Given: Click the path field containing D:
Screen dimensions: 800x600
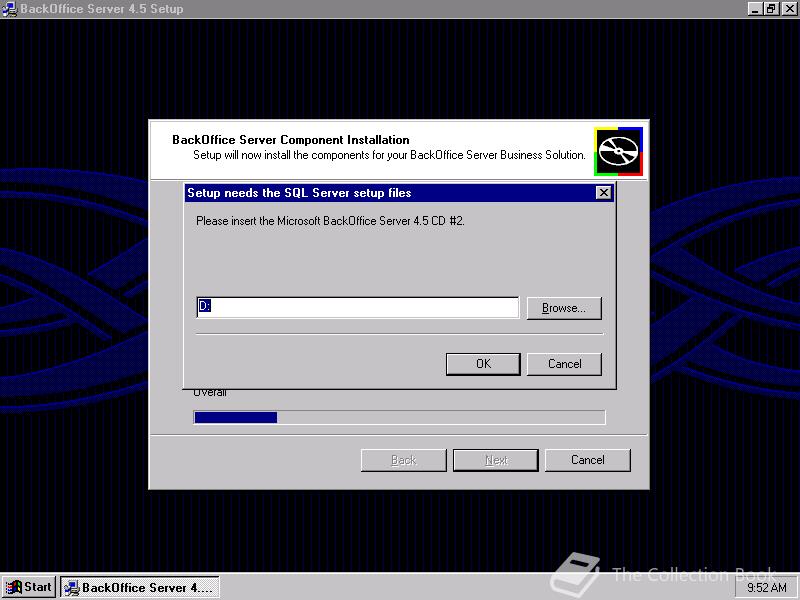Looking at the screenshot, I should pos(358,307).
